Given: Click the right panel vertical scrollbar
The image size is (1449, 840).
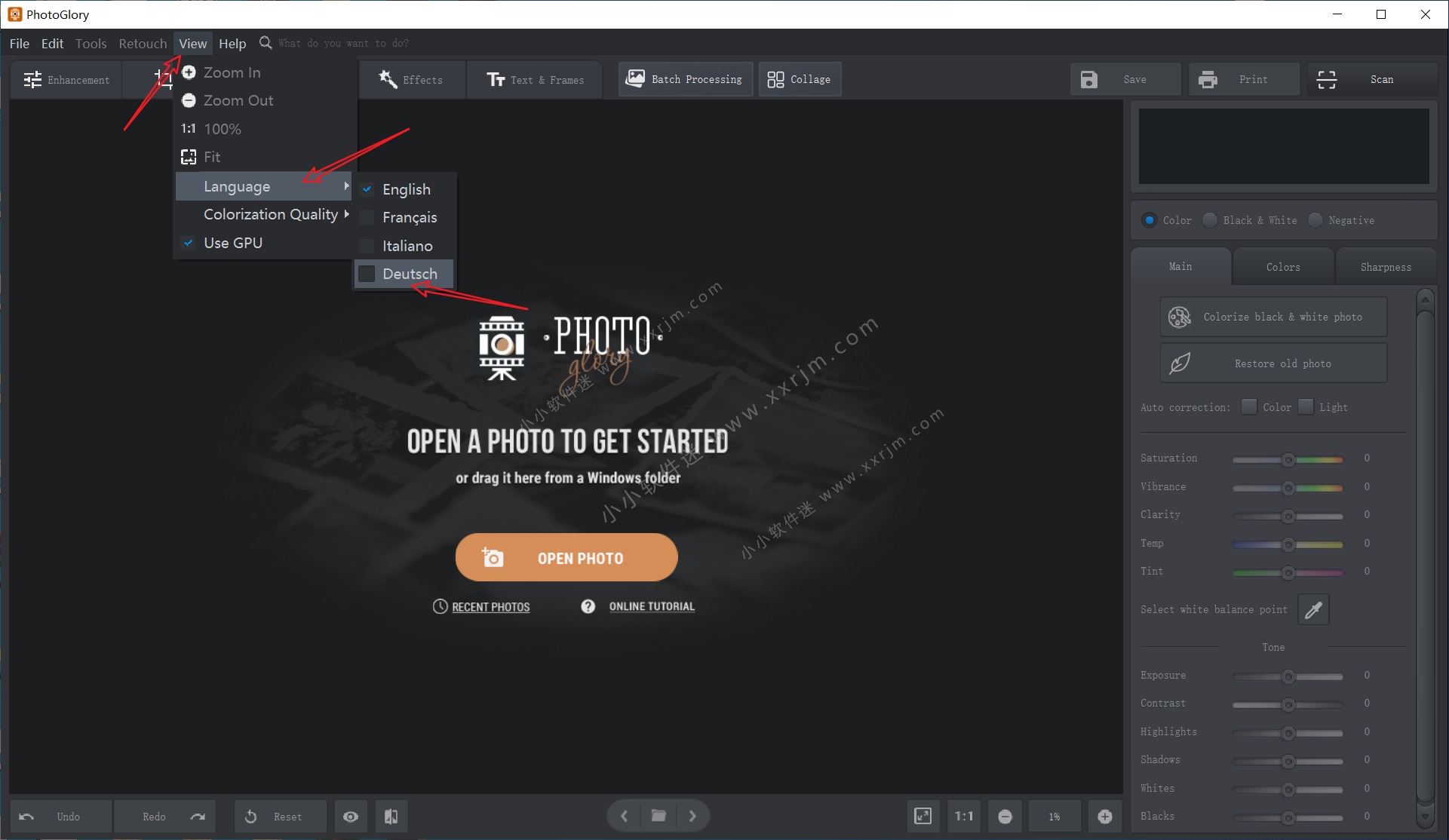Looking at the screenshot, I should 1425,557.
